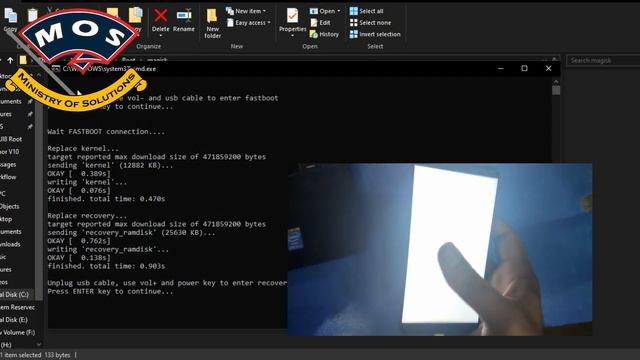Click the '1 item selected' status text
The height and width of the screenshot is (360, 640).
pos(20,355)
